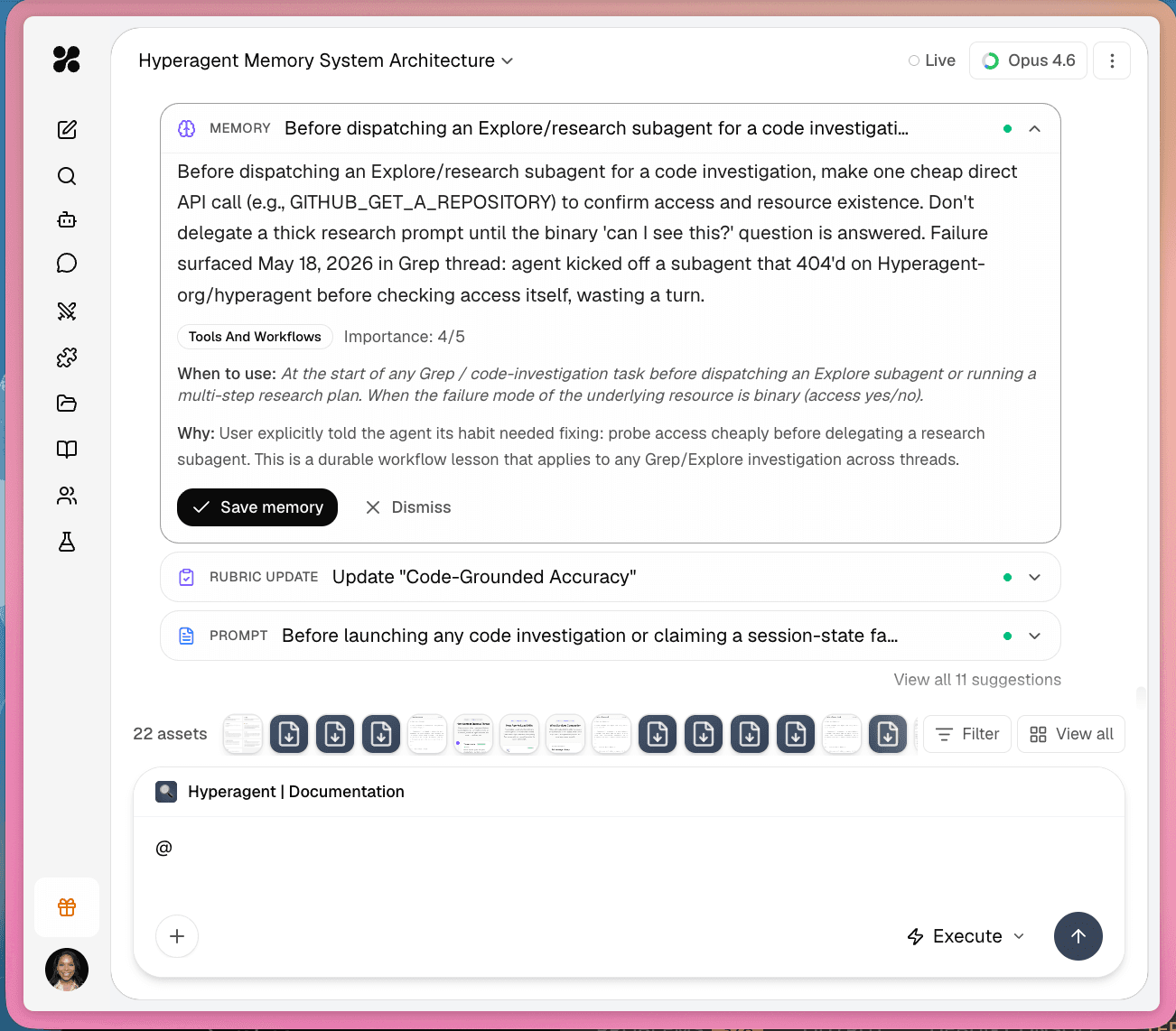Click the Hyperagent | Documentation context label
Screen dimensions: 1176x1031
(x=296, y=792)
